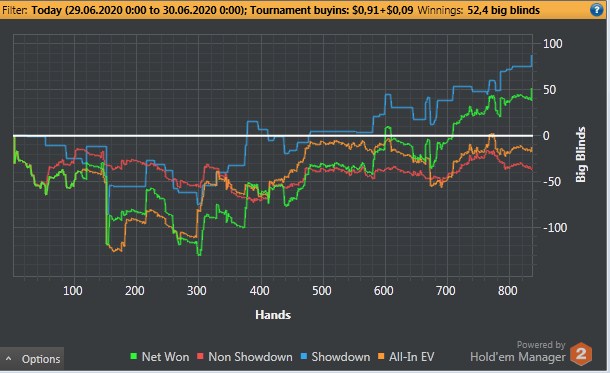Select the blue Showdown legend swatch

pyautogui.click(x=303, y=356)
